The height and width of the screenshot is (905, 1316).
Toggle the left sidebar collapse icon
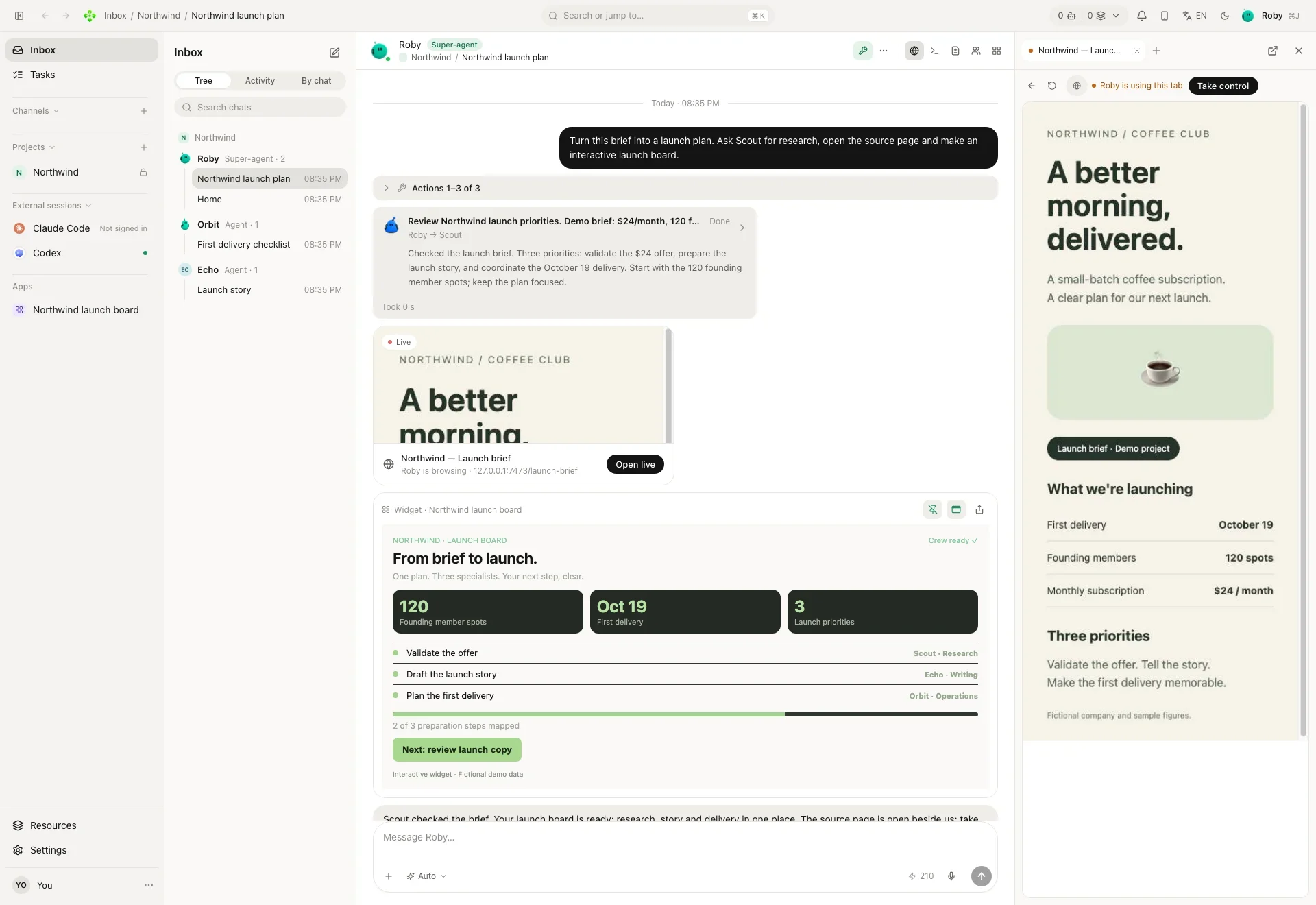pos(19,16)
